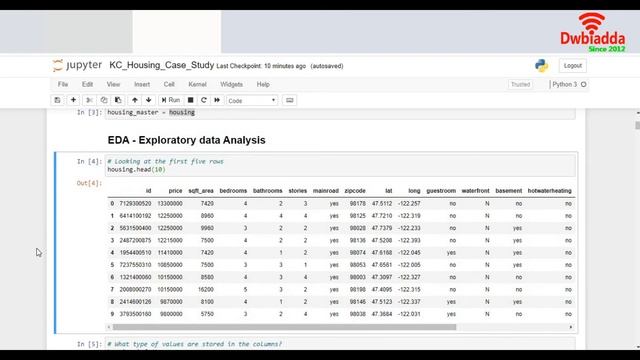Open the Kernel menu

click(197, 84)
